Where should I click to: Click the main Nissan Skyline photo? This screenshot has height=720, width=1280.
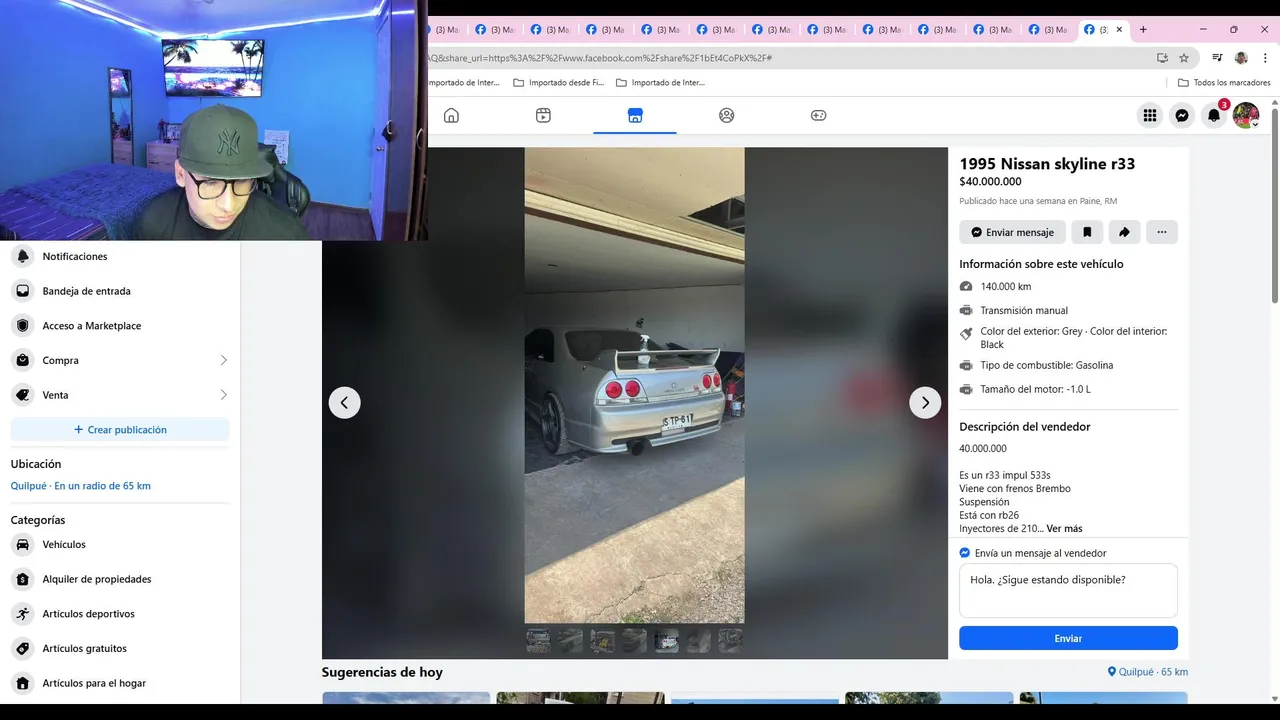634,385
